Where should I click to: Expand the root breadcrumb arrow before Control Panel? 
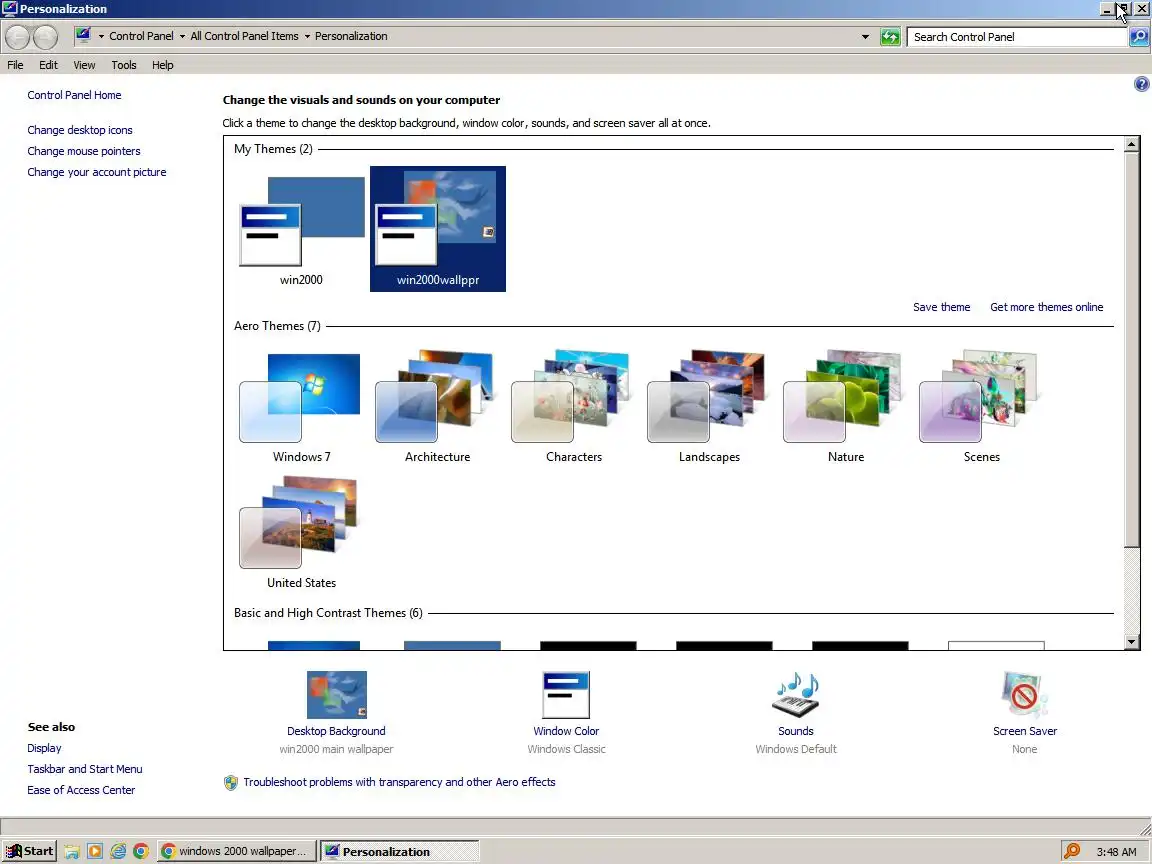point(101,36)
